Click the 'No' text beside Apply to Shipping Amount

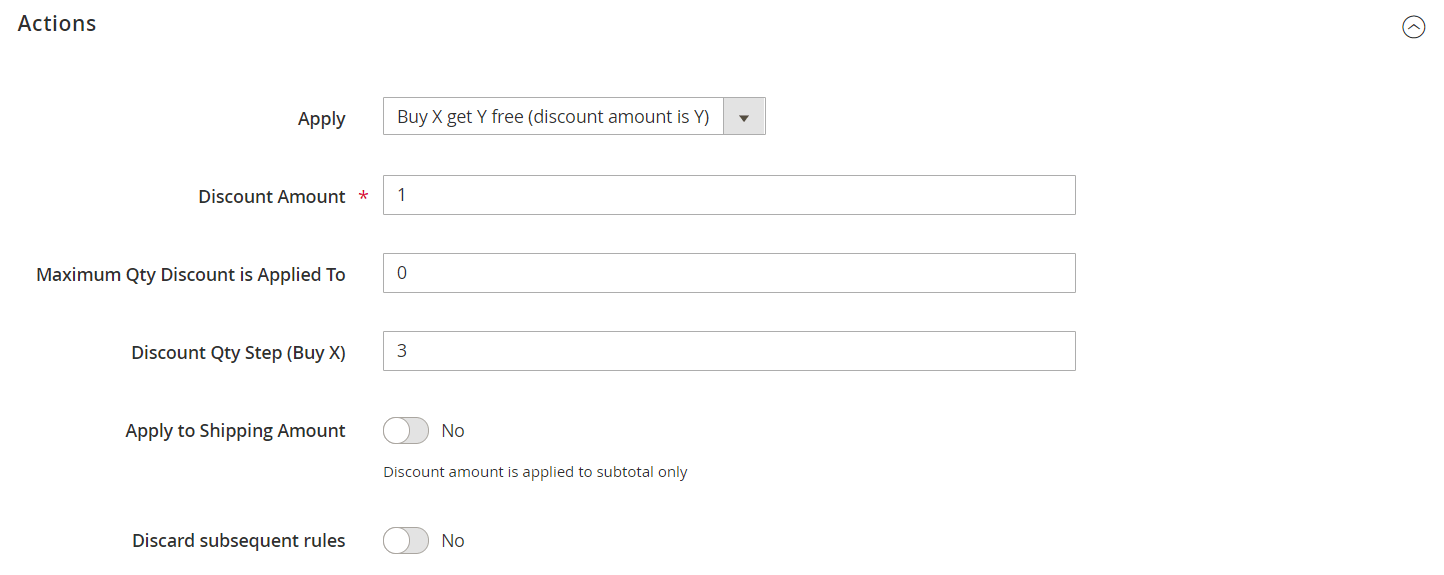pyautogui.click(x=453, y=431)
